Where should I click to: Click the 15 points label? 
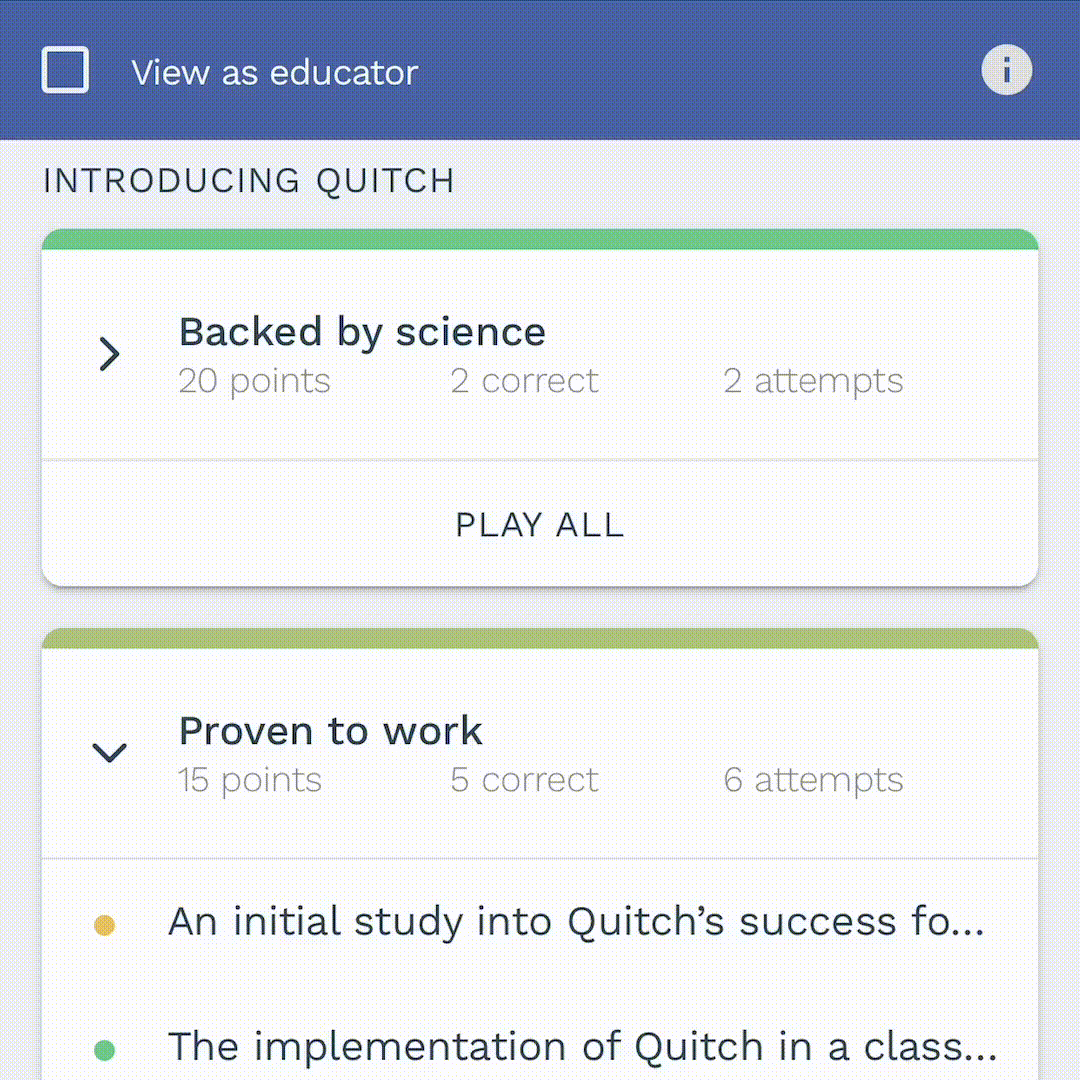[x=249, y=780]
